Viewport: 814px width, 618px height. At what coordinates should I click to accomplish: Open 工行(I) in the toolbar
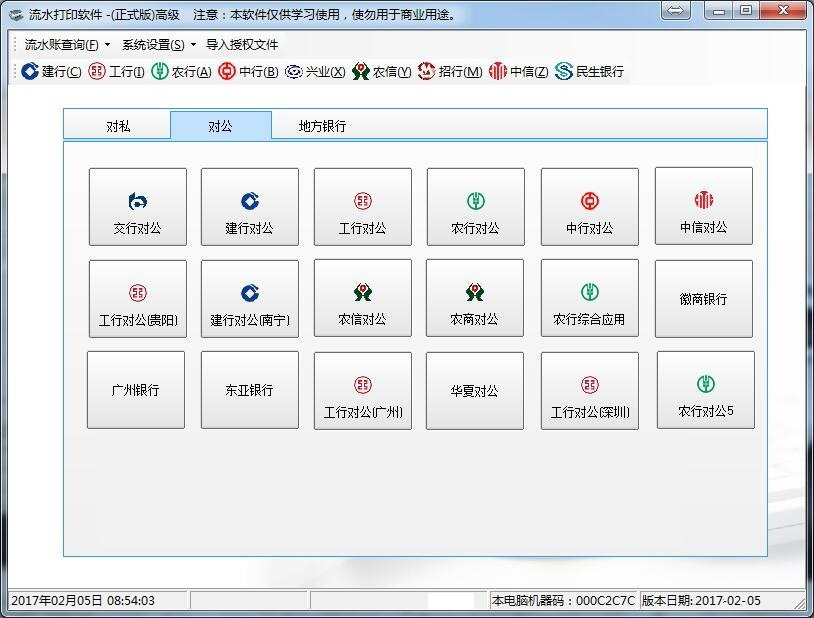116,71
